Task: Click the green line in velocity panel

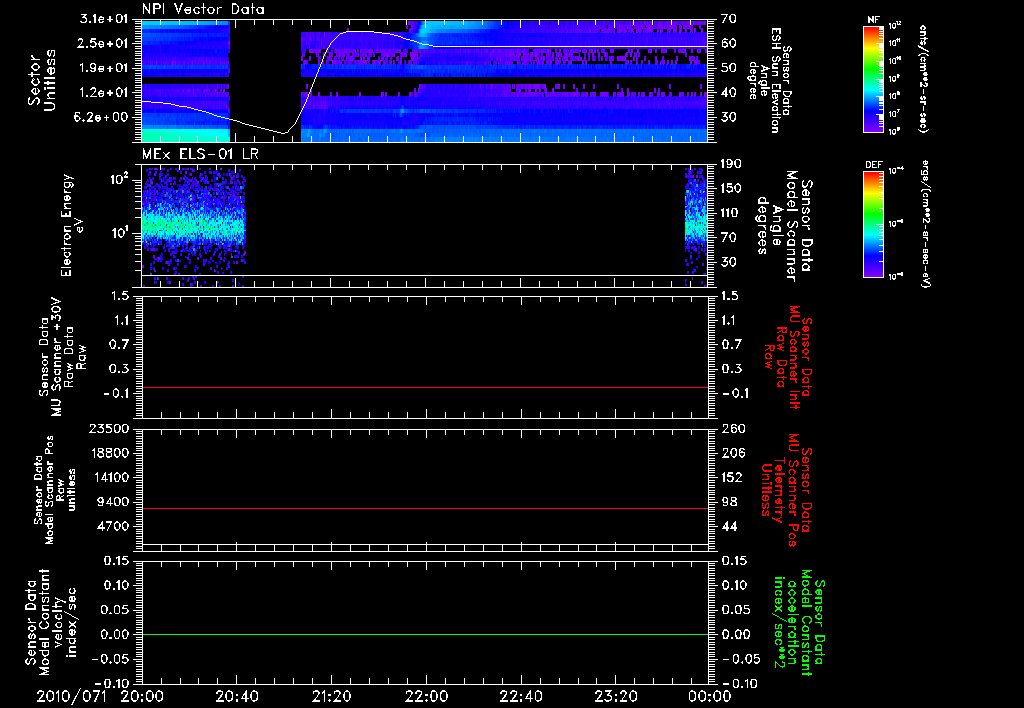Action: 424,634
